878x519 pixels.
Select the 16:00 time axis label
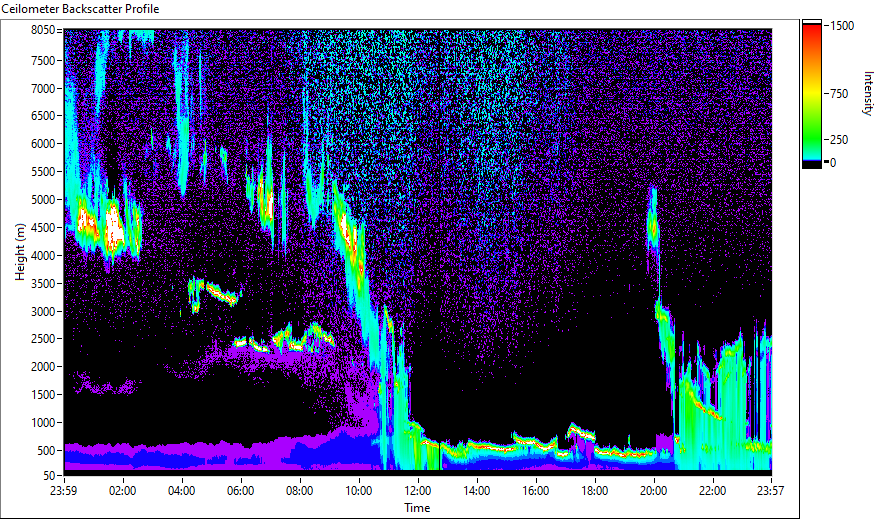click(536, 491)
